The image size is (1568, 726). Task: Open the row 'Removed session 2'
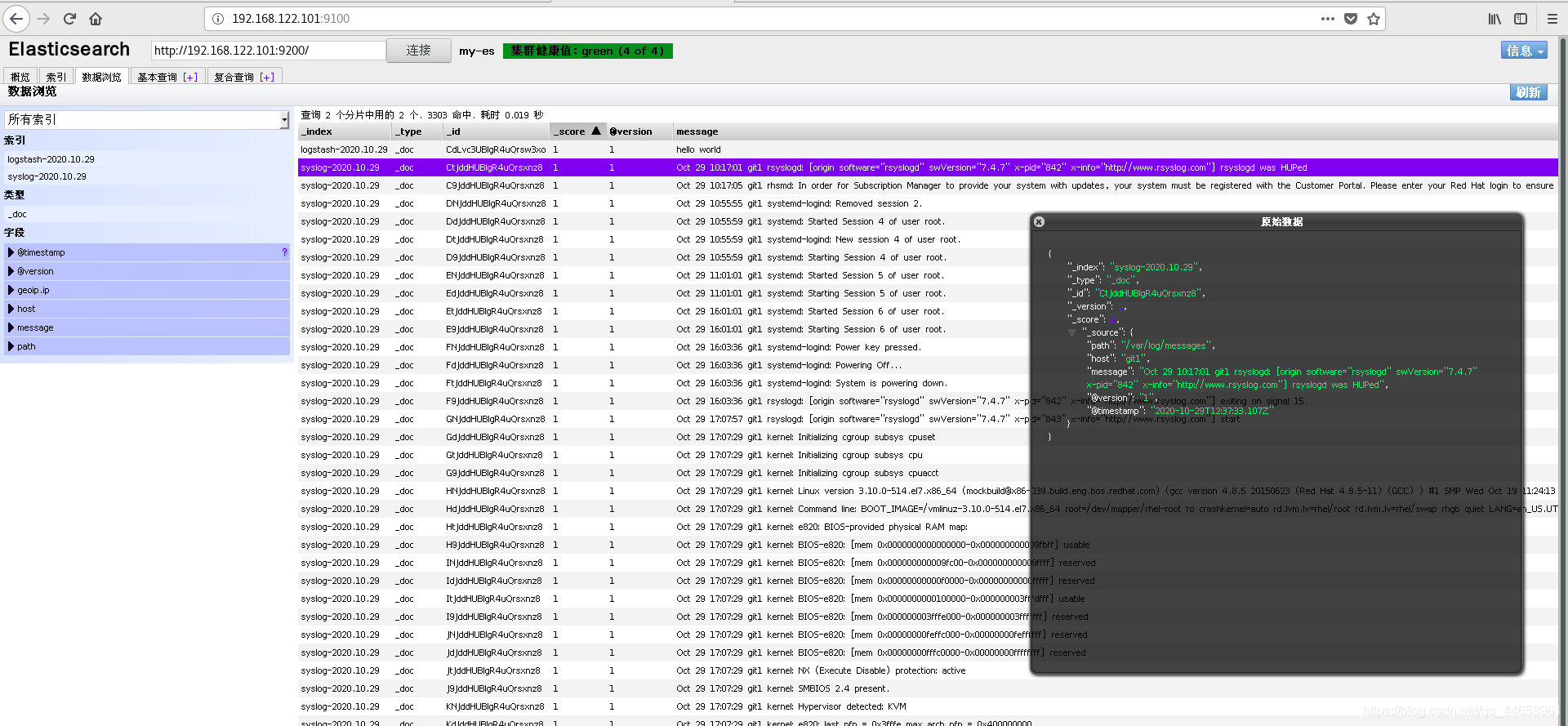(928, 203)
